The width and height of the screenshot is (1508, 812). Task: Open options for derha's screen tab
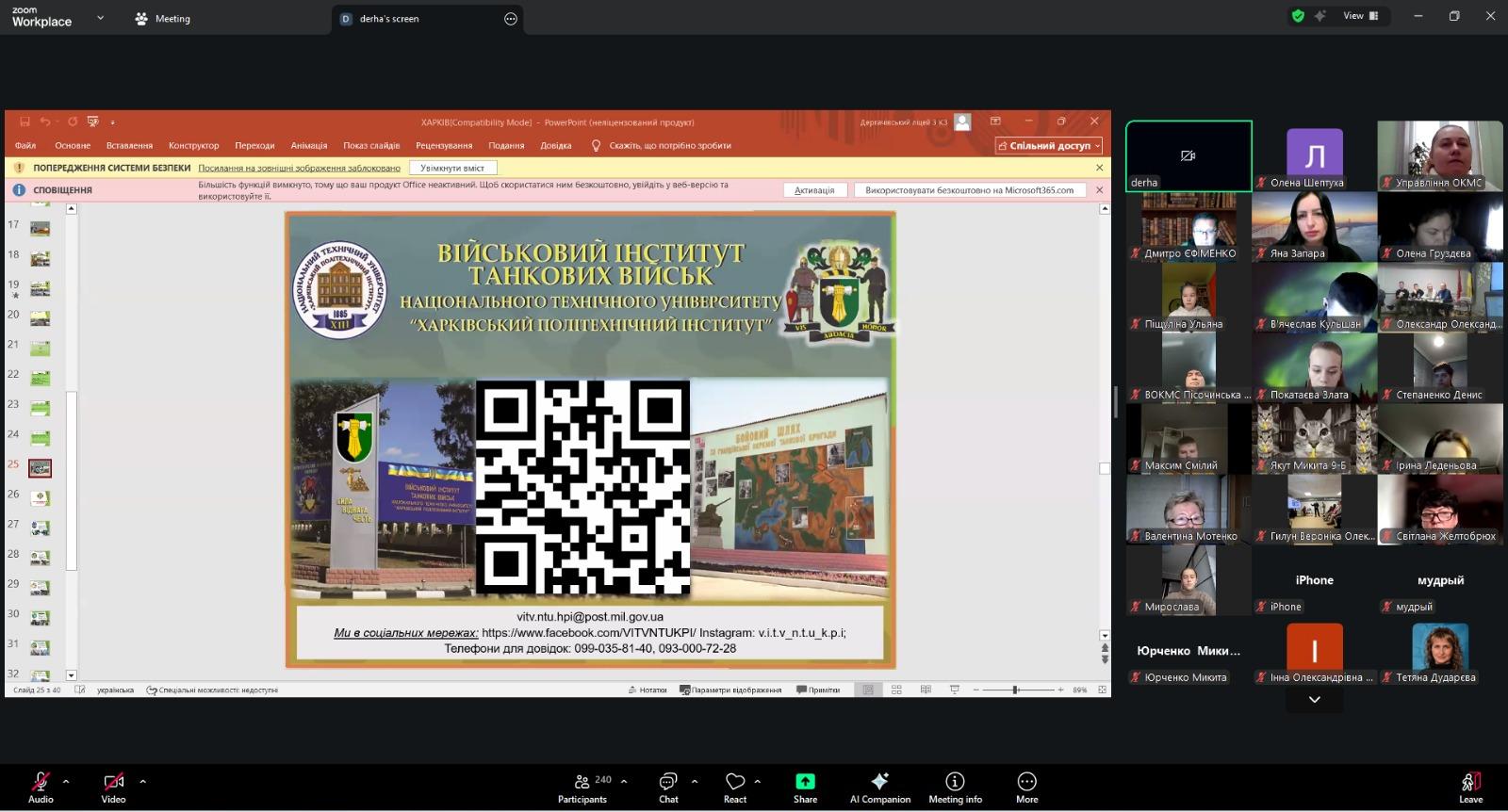pos(511,19)
